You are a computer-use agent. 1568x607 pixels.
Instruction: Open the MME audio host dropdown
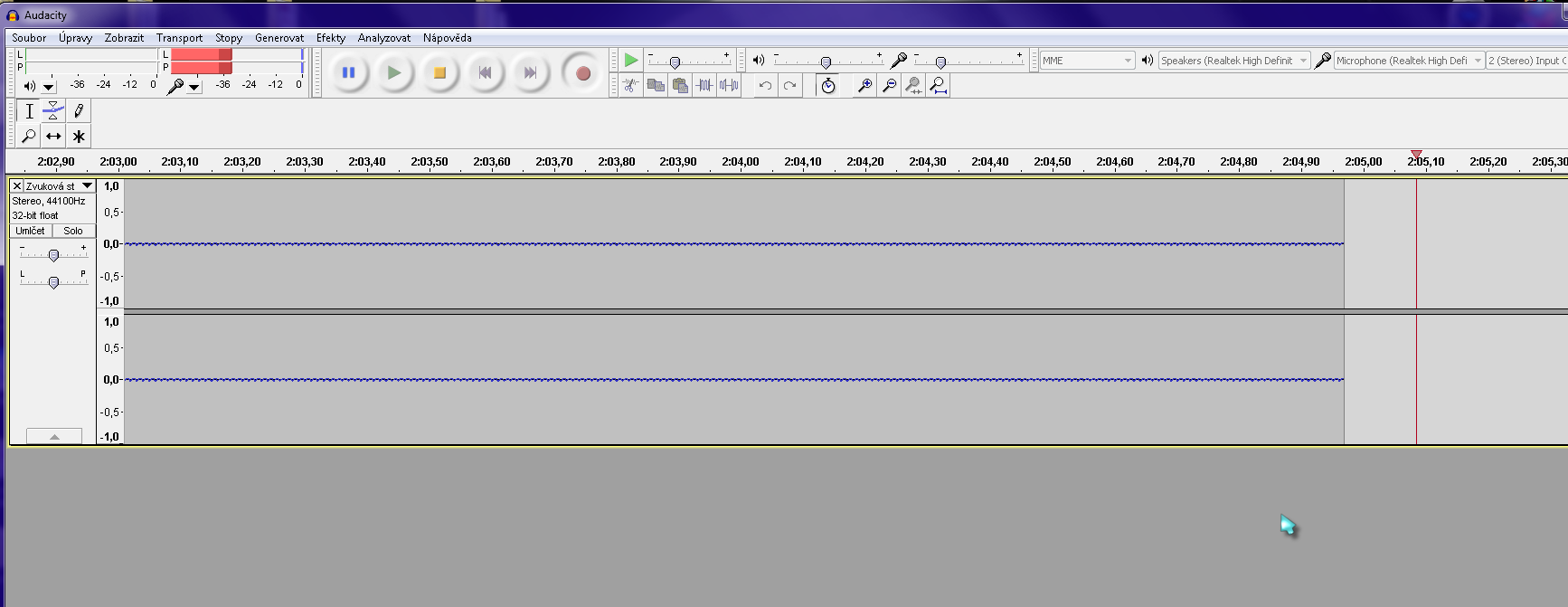(1087, 61)
